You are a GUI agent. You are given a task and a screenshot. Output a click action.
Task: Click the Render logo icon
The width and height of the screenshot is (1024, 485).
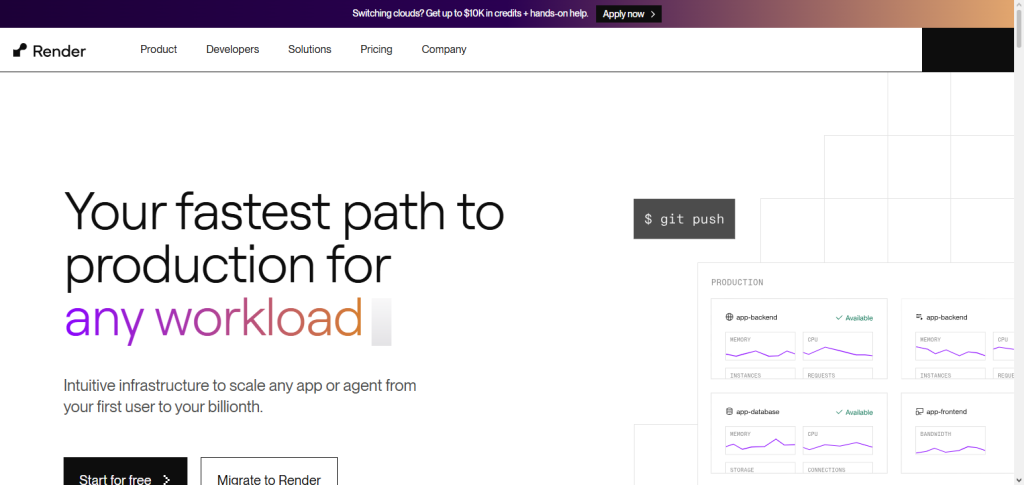tap(20, 50)
